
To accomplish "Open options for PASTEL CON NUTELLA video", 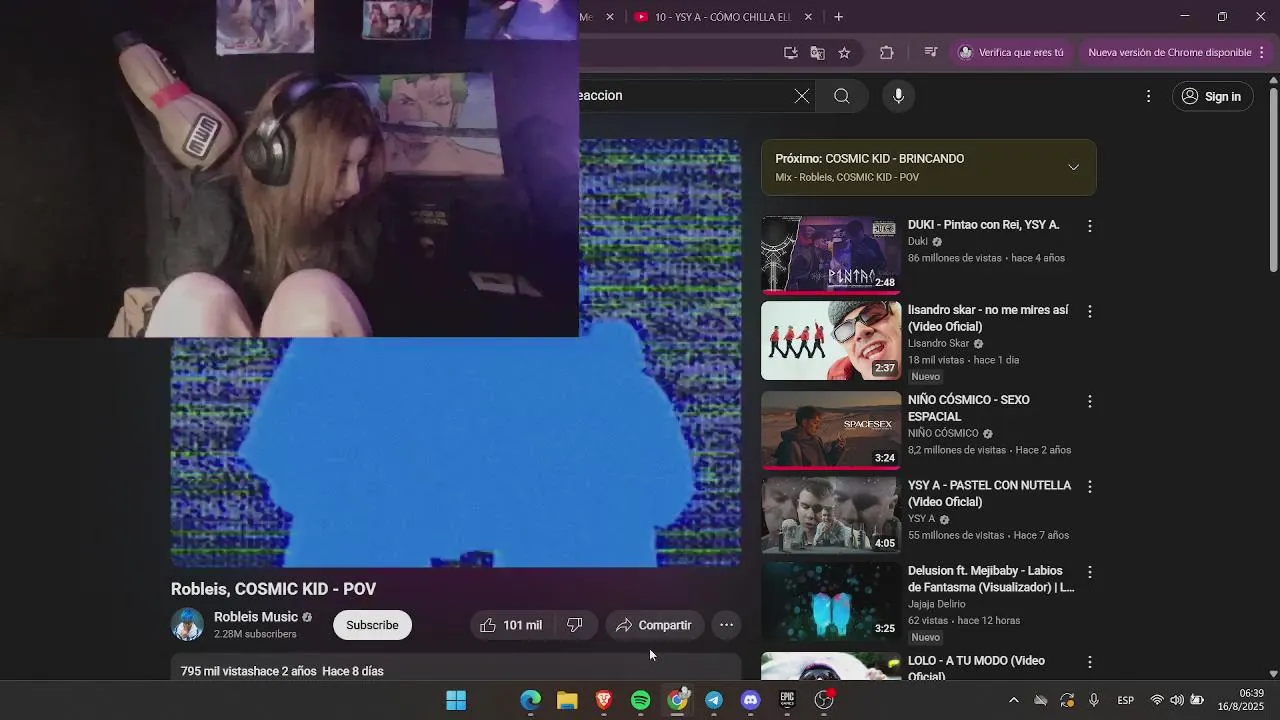I will (x=1090, y=487).
